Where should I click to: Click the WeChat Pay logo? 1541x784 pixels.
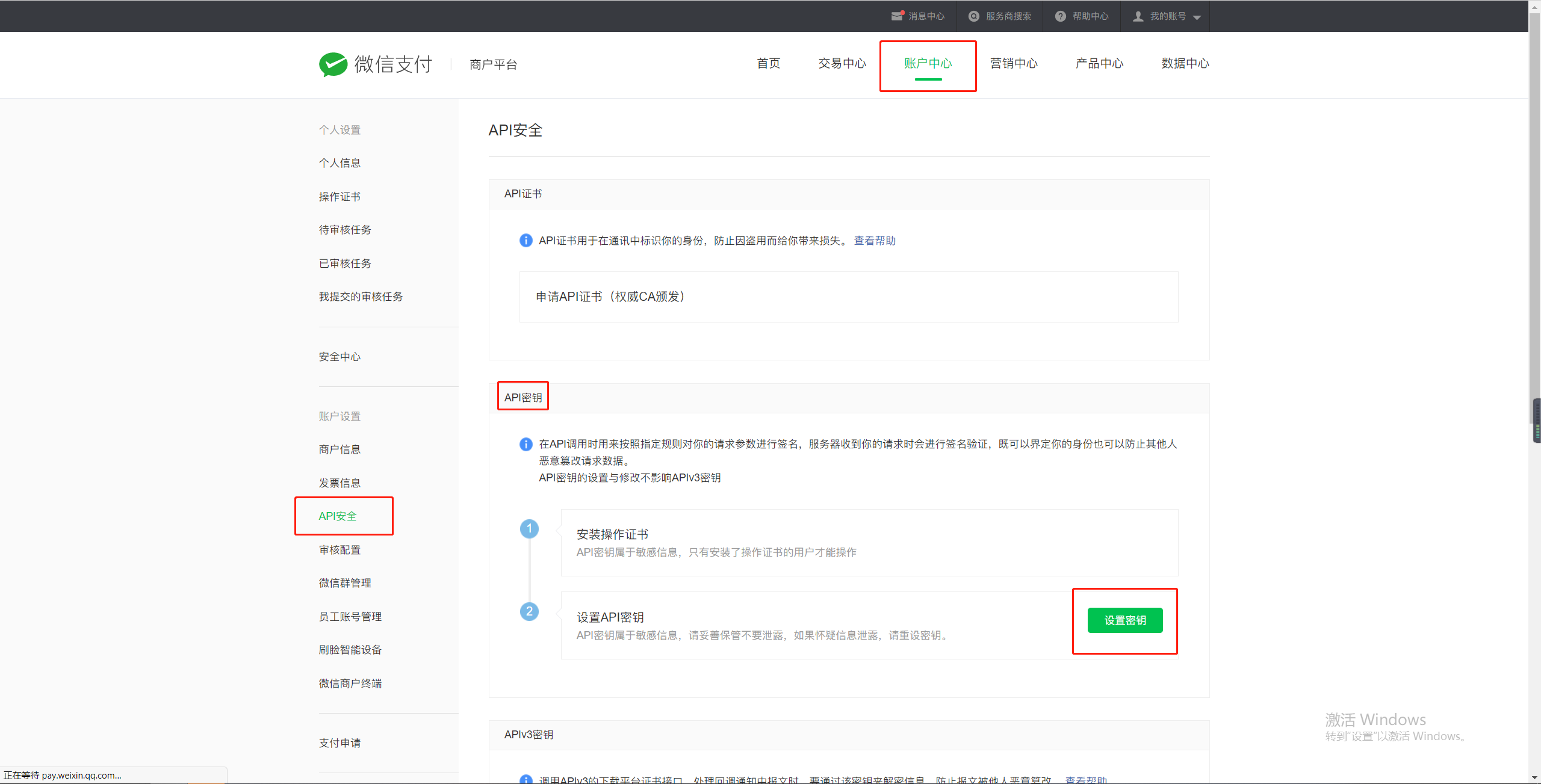click(376, 64)
